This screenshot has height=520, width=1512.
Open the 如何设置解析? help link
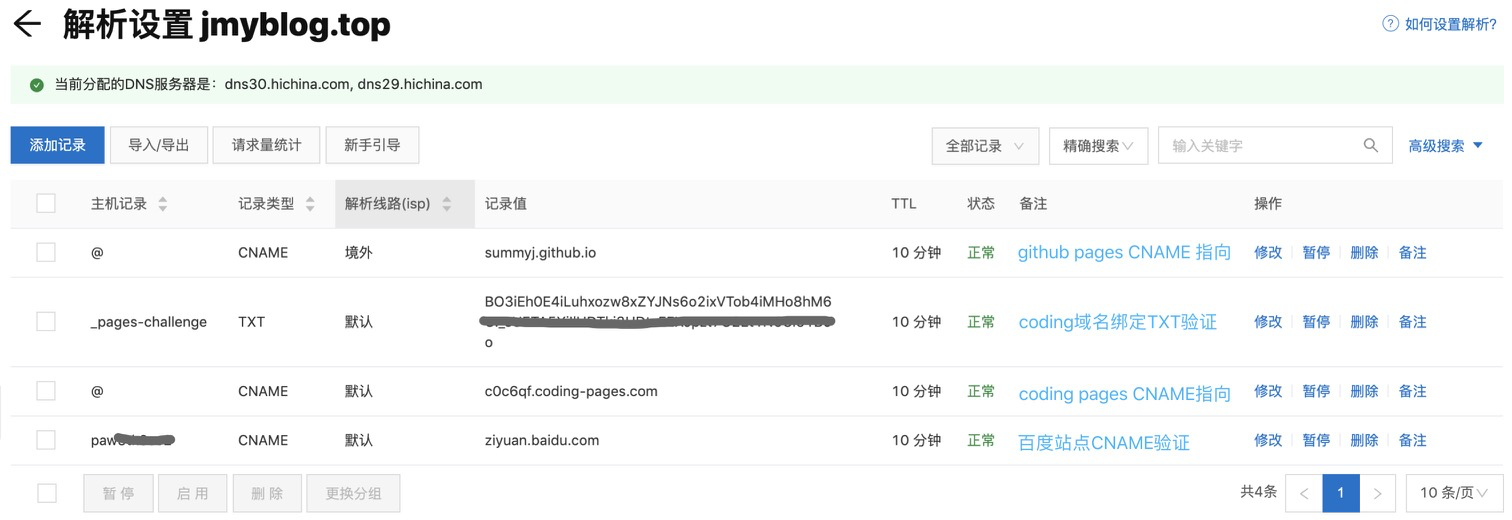[1450, 25]
